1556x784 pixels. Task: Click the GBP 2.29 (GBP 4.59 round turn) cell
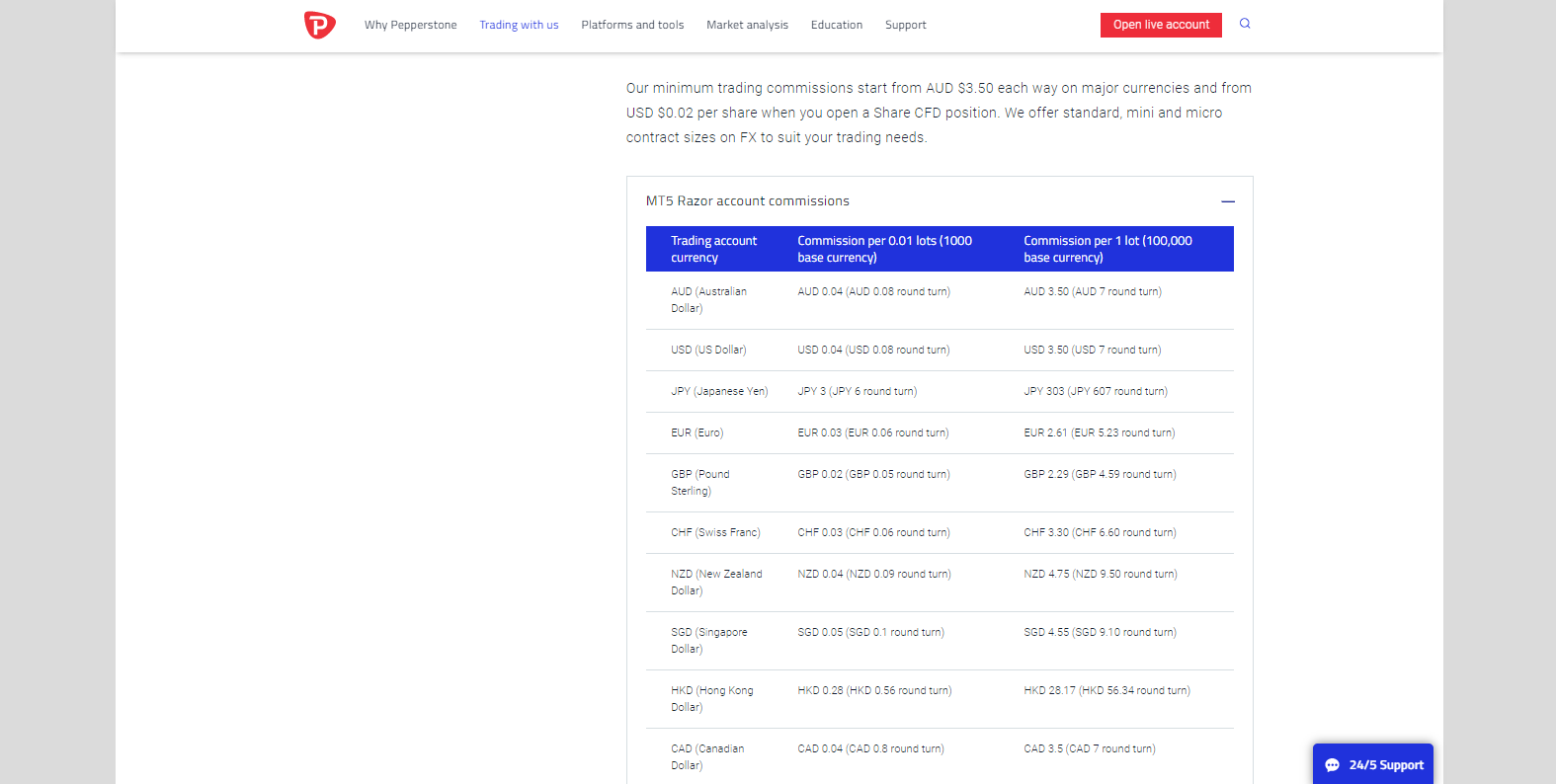[x=1100, y=474]
